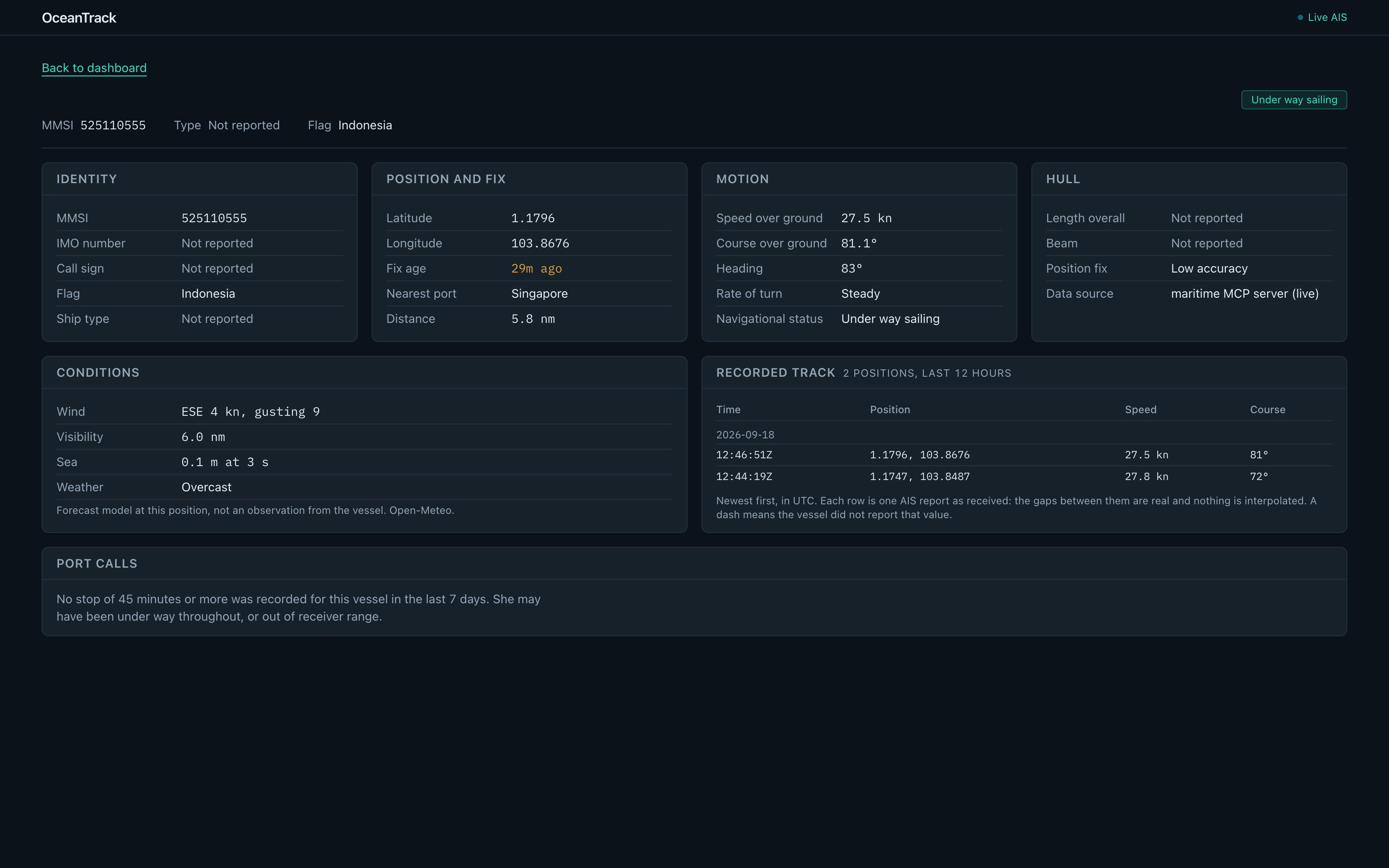
Task: Click the PORT CALLS card heading
Action: [97, 564]
